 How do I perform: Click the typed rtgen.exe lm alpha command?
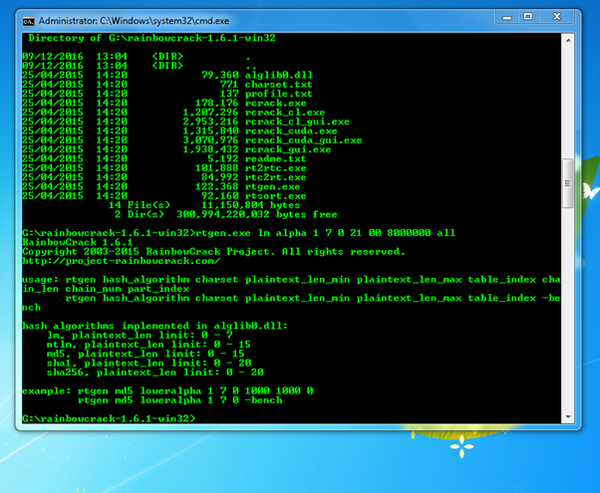tap(325, 233)
